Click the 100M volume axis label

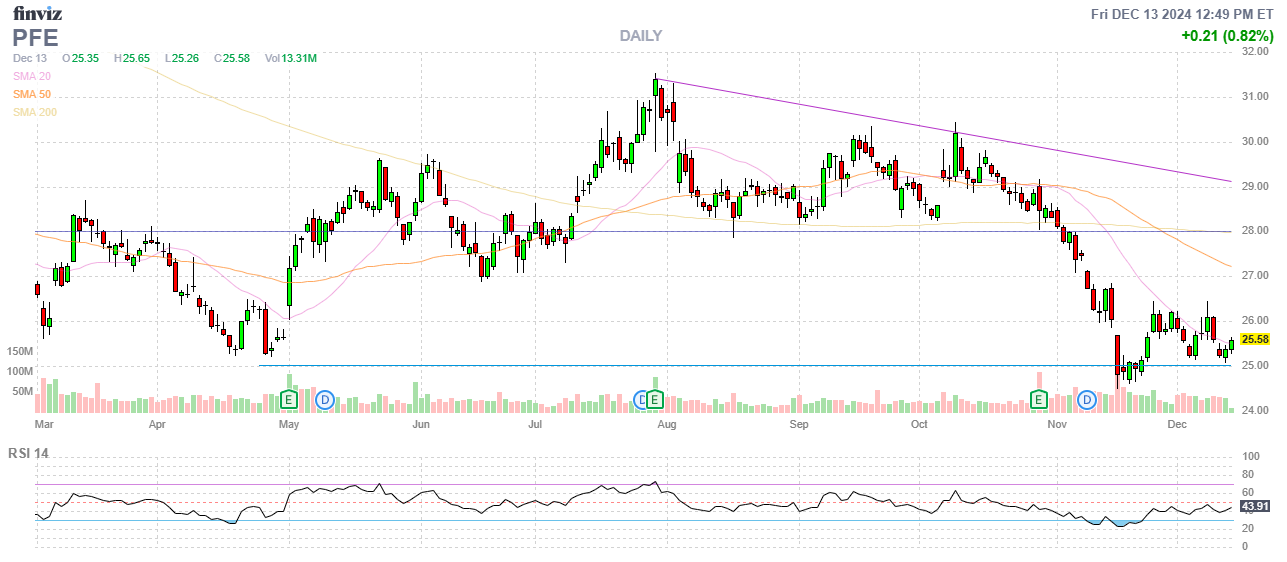pos(19,372)
